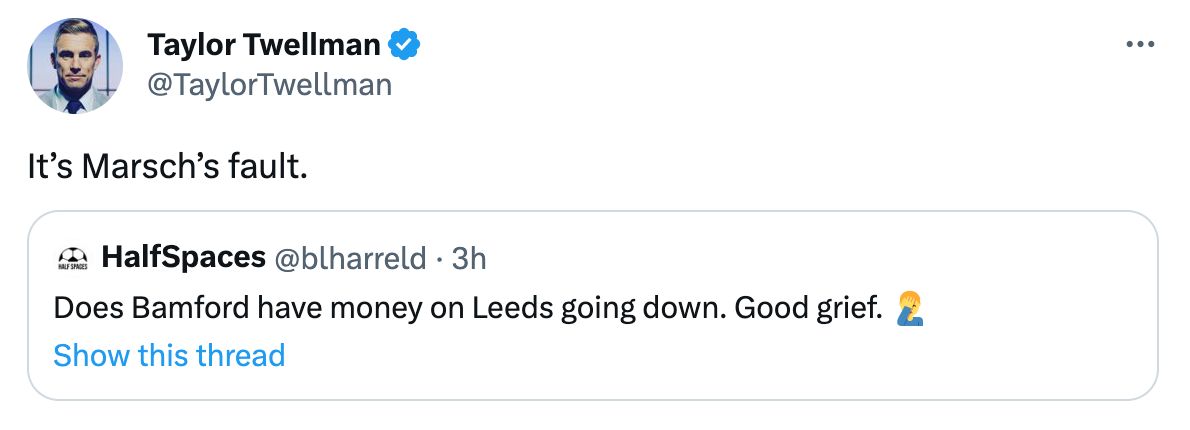Click the HalfSpaces account name
Image resolution: width=1190 pixels, height=430 pixels.
(183, 258)
